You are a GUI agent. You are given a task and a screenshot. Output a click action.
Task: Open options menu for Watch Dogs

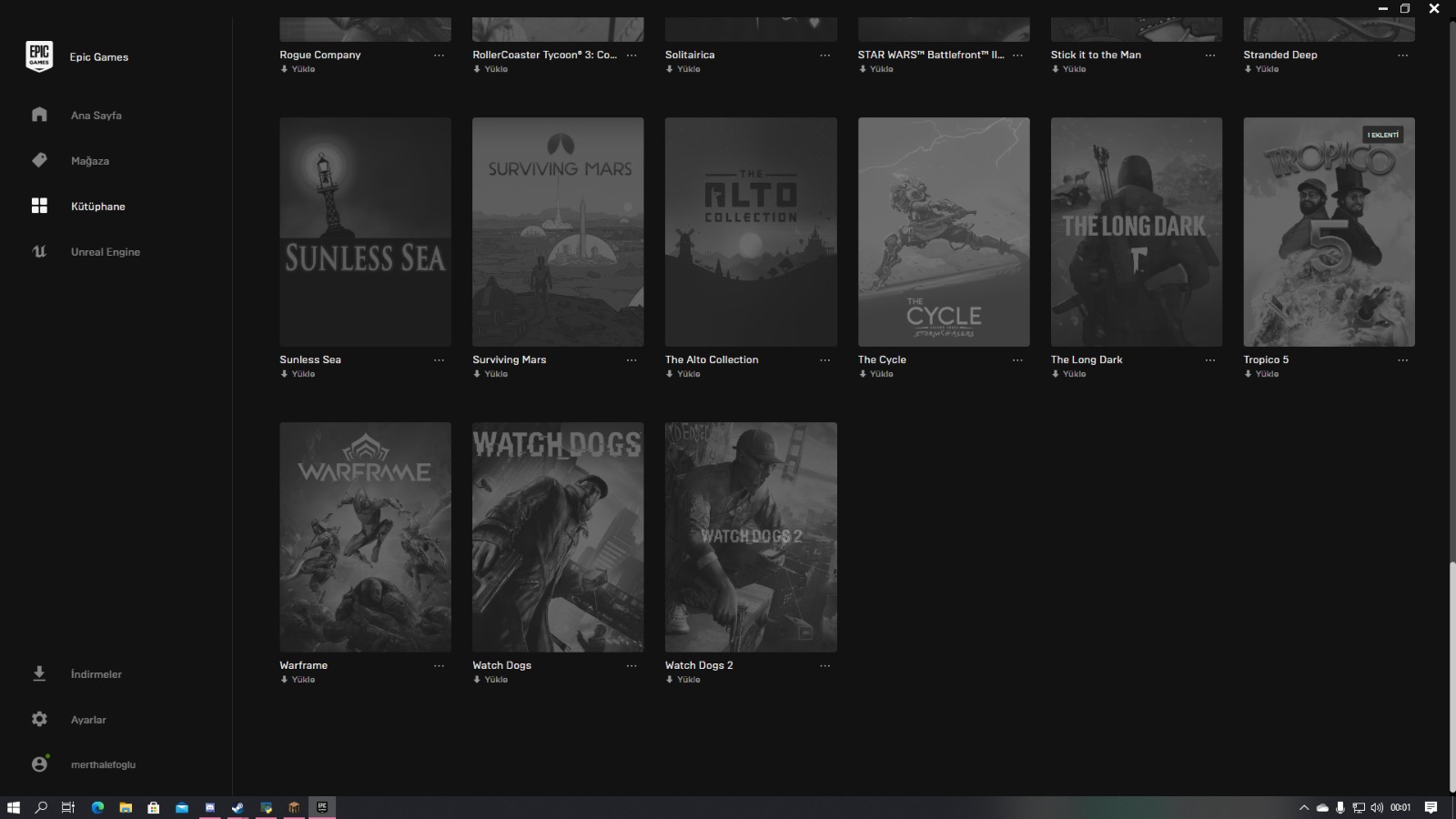pos(632,666)
